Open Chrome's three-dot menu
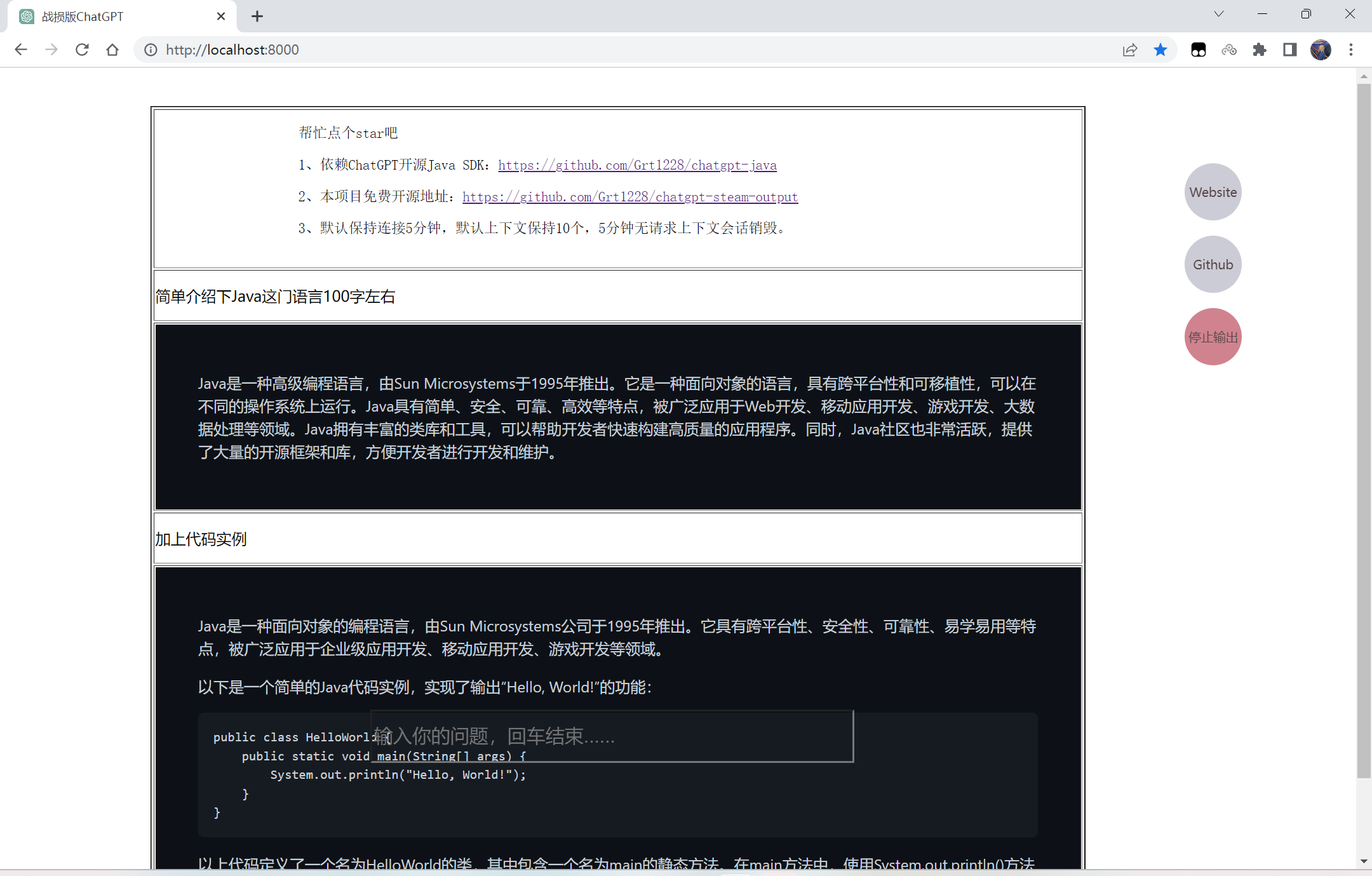Image resolution: width=1372 pixels, height=876 pixels. click(x=1351, y=50)
